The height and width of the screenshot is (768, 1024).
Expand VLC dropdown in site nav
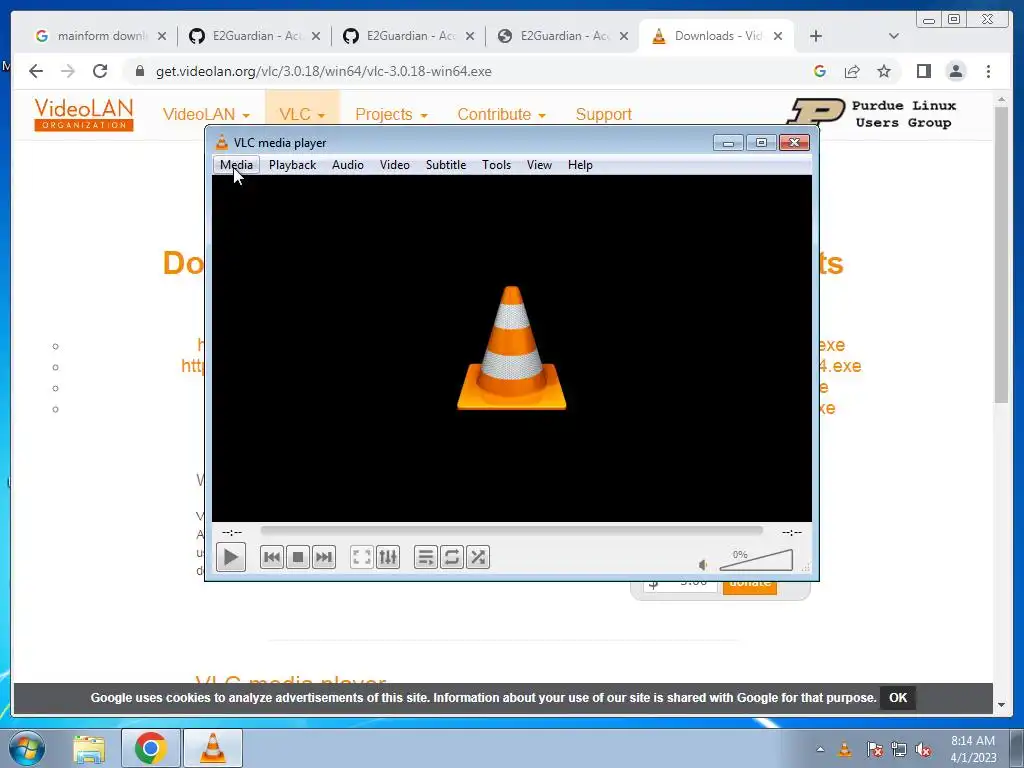point(302,114)
